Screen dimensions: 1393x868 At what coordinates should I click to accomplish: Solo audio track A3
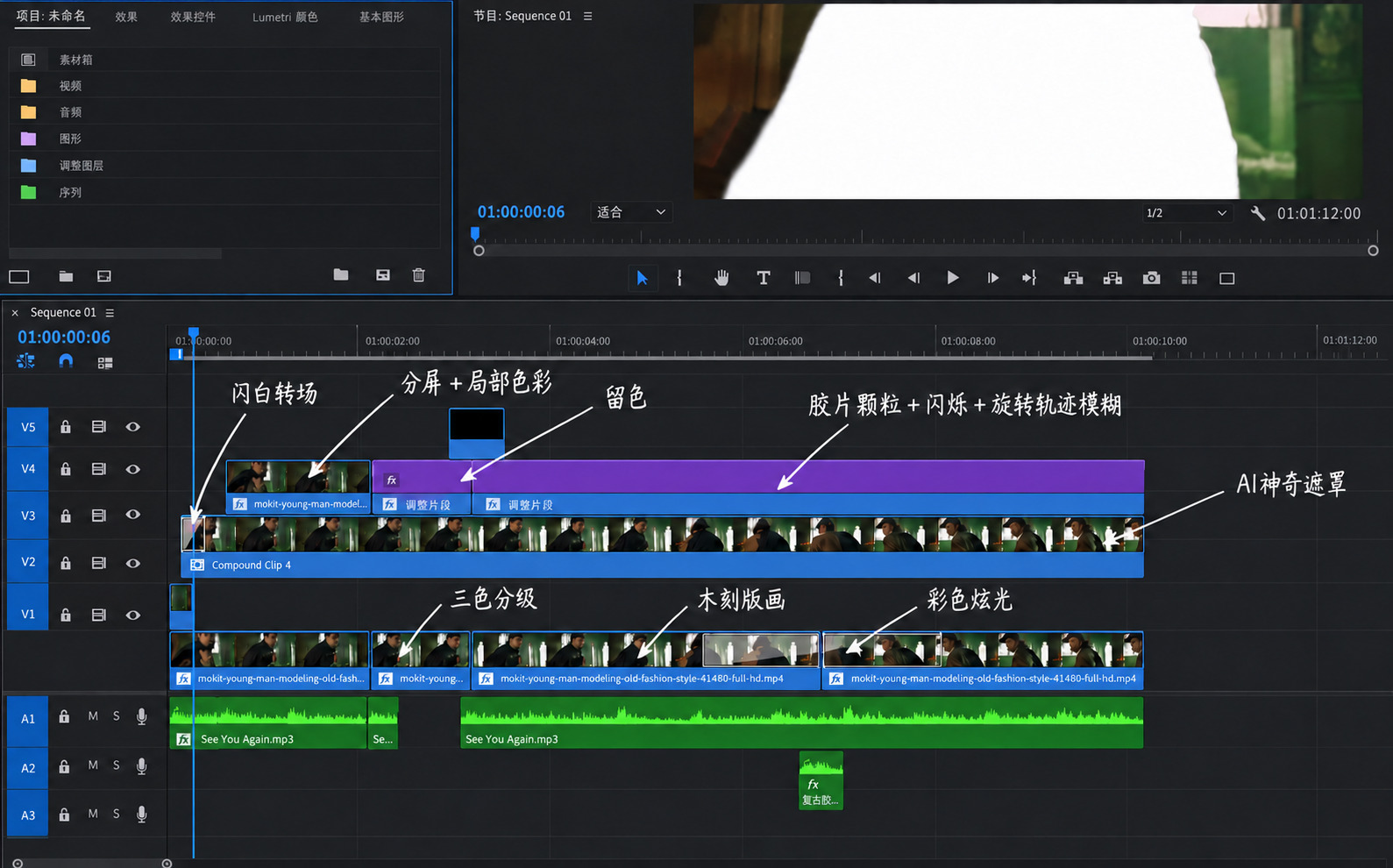coord(116,814)
